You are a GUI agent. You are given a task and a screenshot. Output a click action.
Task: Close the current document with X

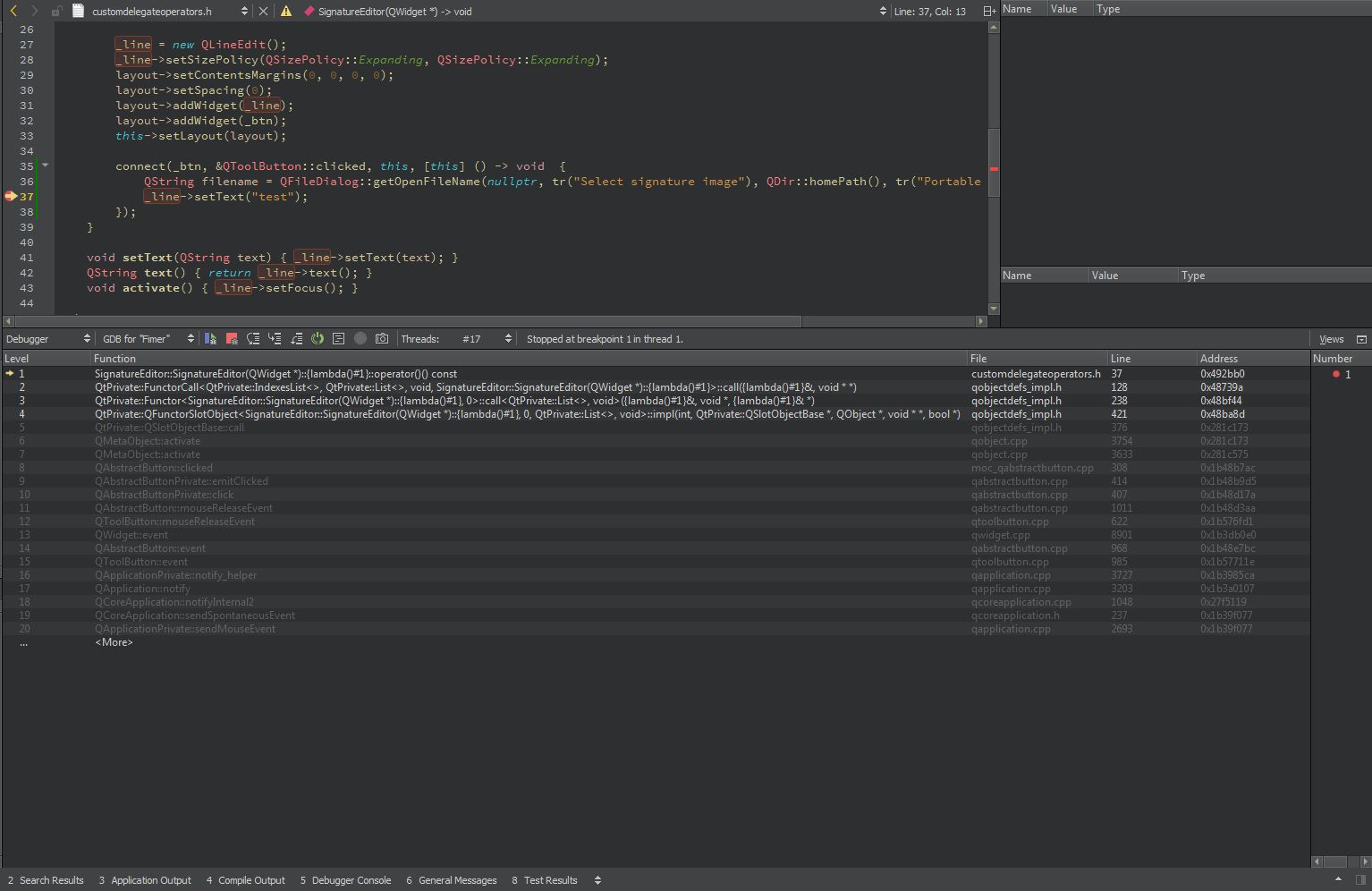click(x=263, y=12)
